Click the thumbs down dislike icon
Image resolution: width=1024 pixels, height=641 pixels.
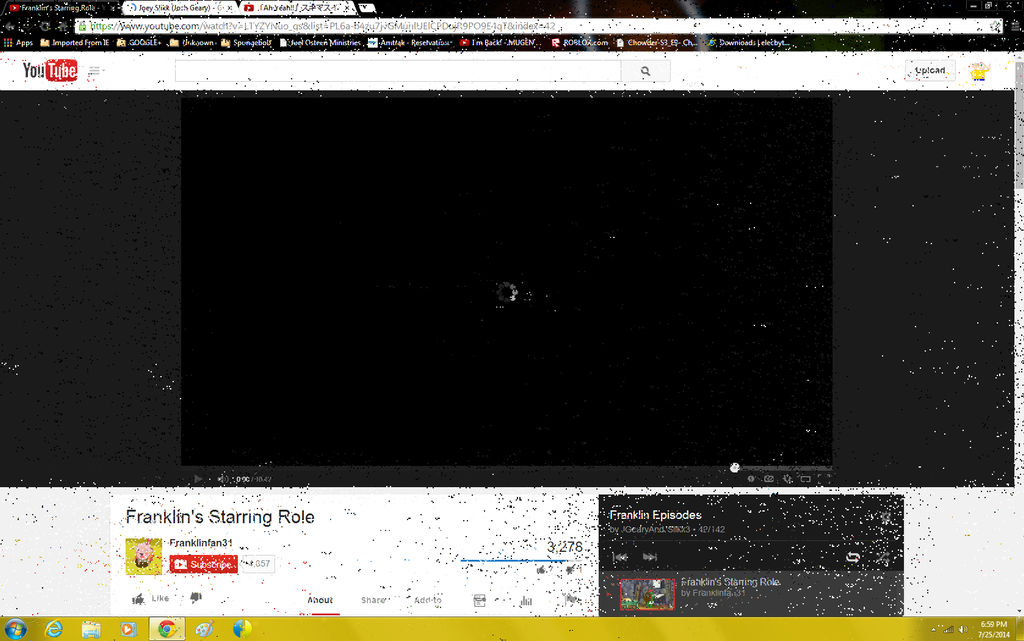pos(195,598)
